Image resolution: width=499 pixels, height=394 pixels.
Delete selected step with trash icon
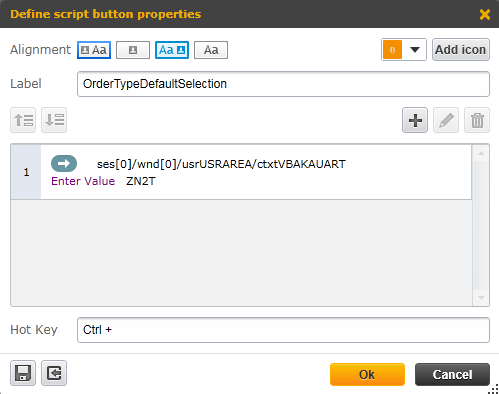[477, 120]
